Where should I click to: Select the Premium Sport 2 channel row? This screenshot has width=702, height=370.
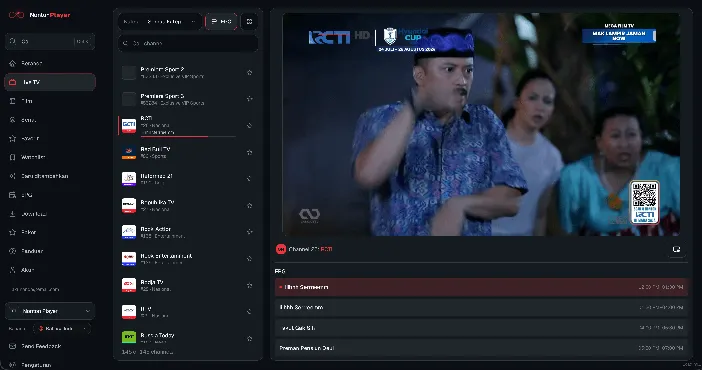[x=188, y=72]
